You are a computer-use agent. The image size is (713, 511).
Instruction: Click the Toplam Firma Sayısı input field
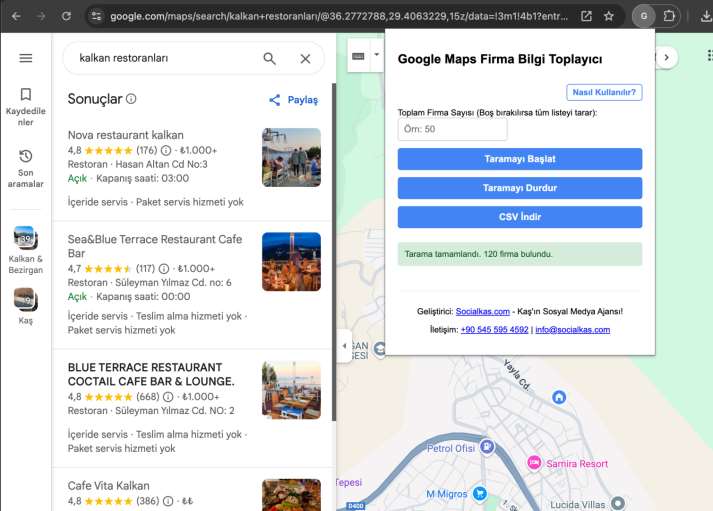point(452,129)
